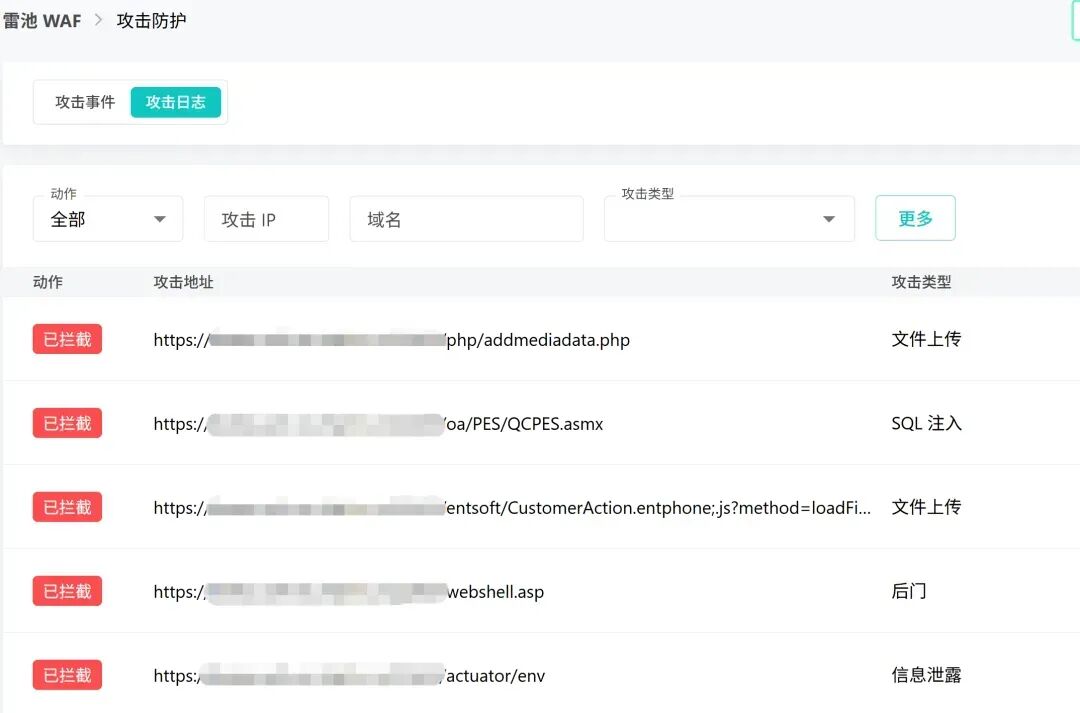This screenshot has height=713, width=1080.
Task: Open 雷池 WAF from the breadcrumb
Action: point(42,19)
